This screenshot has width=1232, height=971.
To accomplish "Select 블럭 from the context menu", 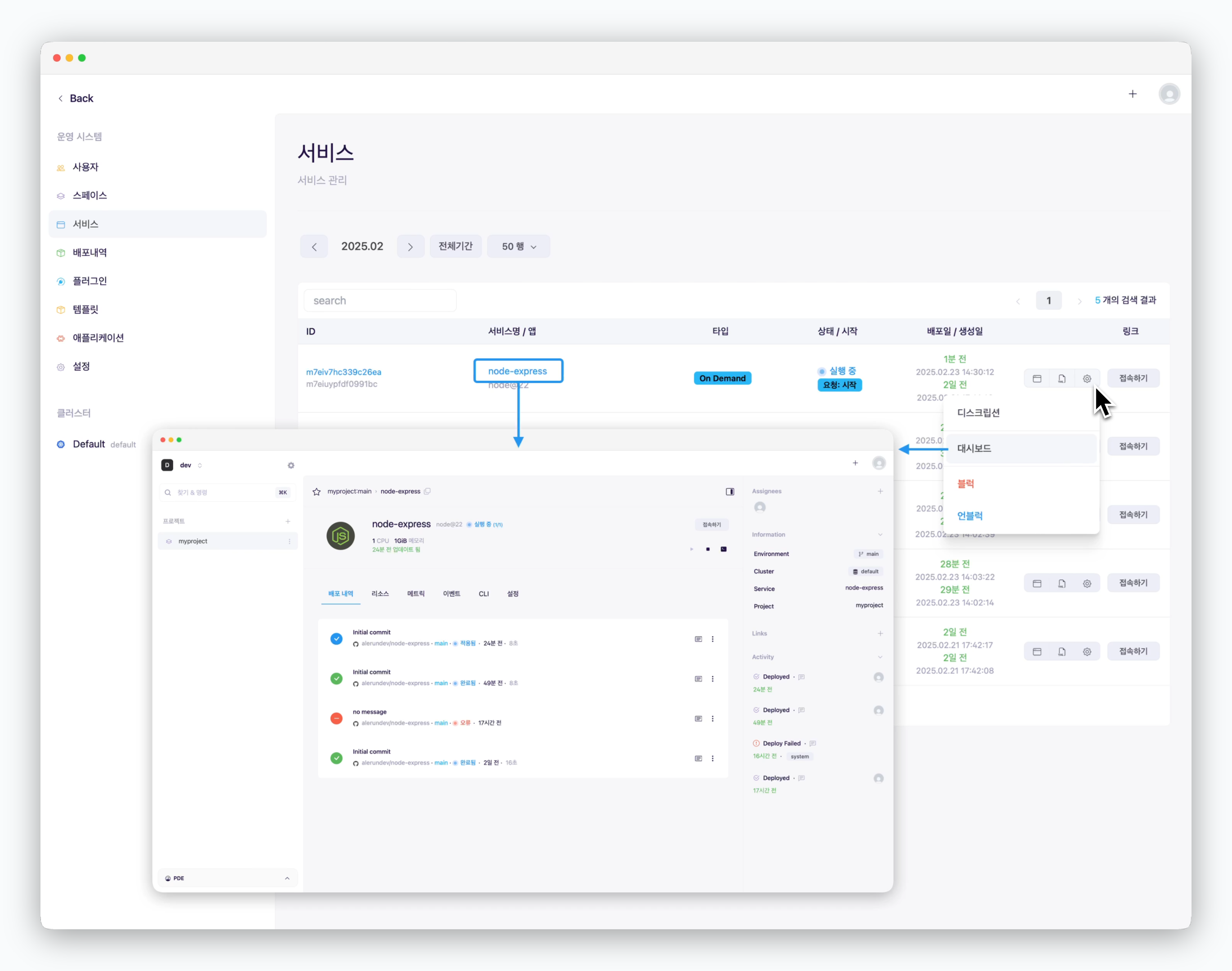I will (x=1021, y=484).
